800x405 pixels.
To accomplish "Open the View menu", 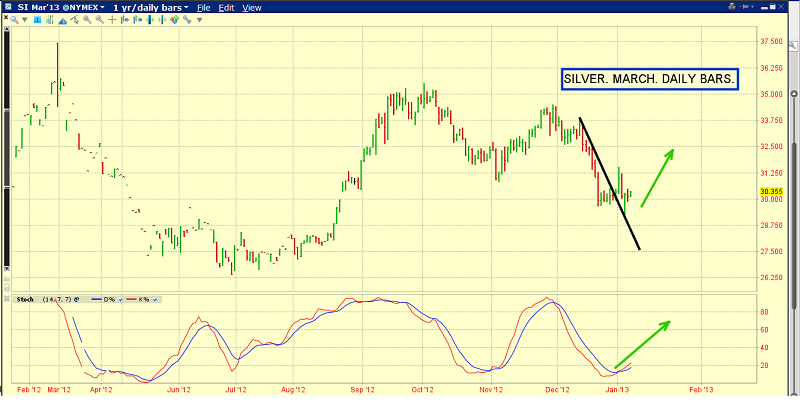I will [251, 7].
